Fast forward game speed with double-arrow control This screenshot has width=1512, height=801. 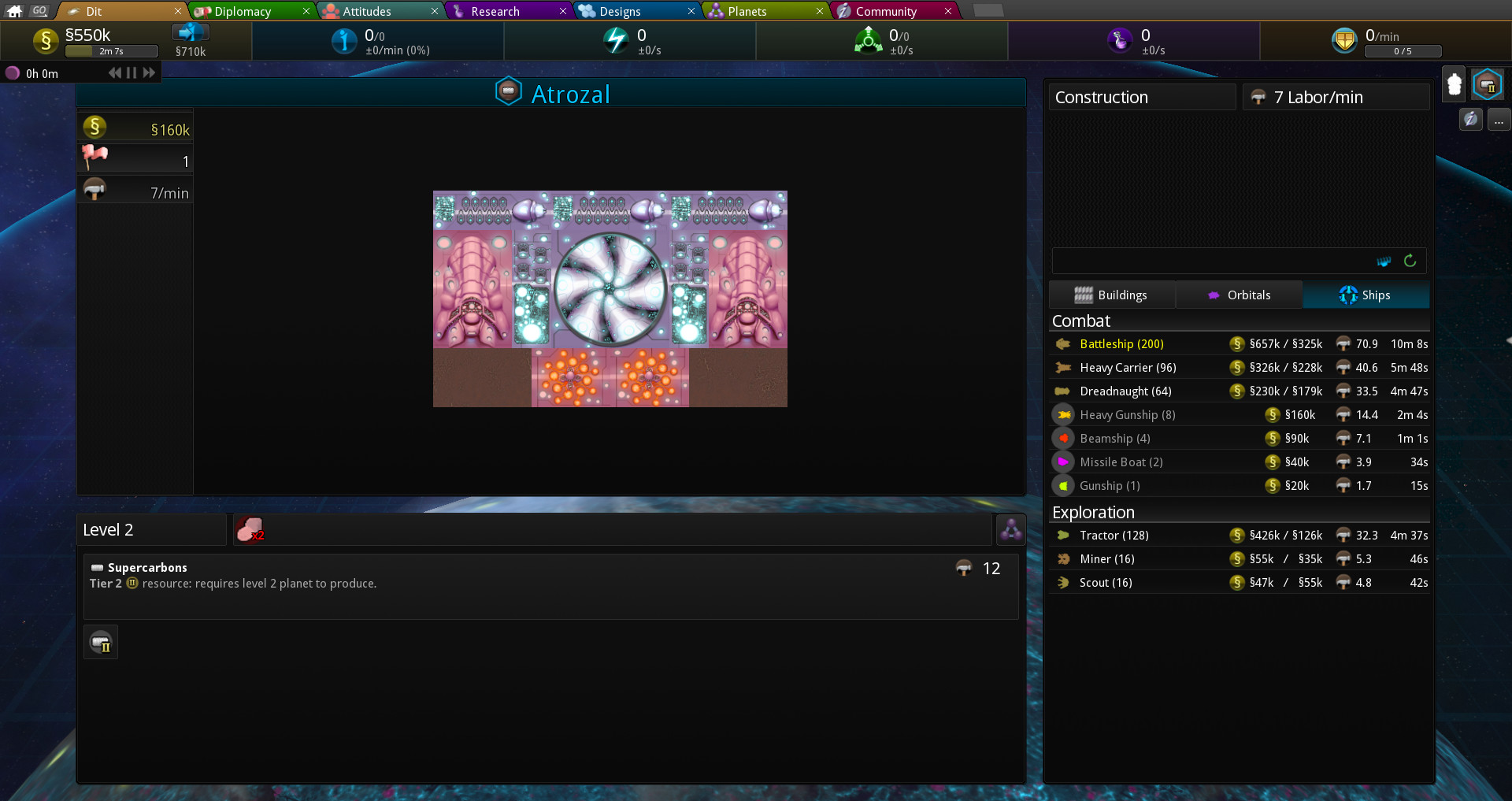pos(150,72)
